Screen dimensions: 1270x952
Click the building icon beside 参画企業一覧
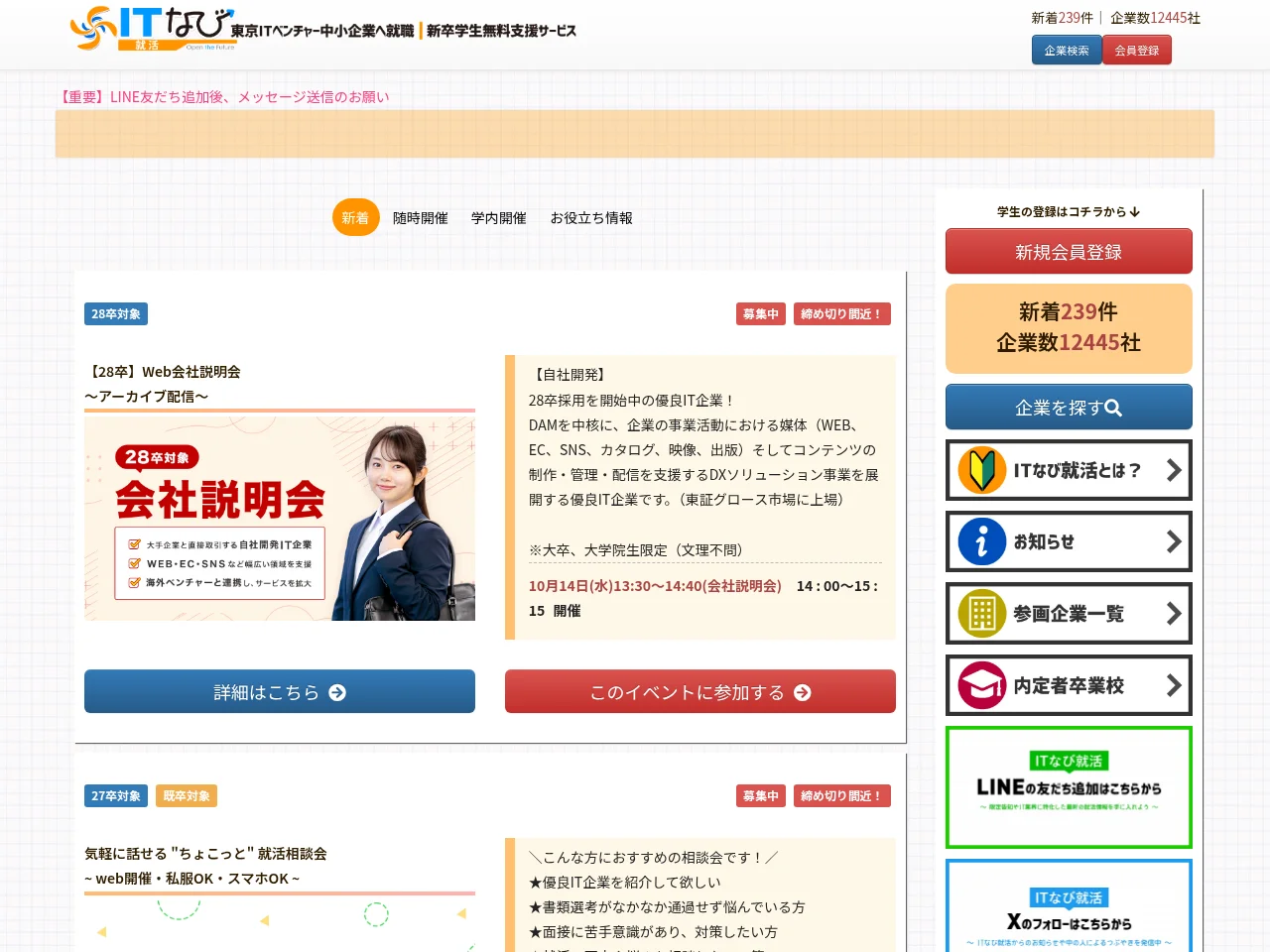982,614
